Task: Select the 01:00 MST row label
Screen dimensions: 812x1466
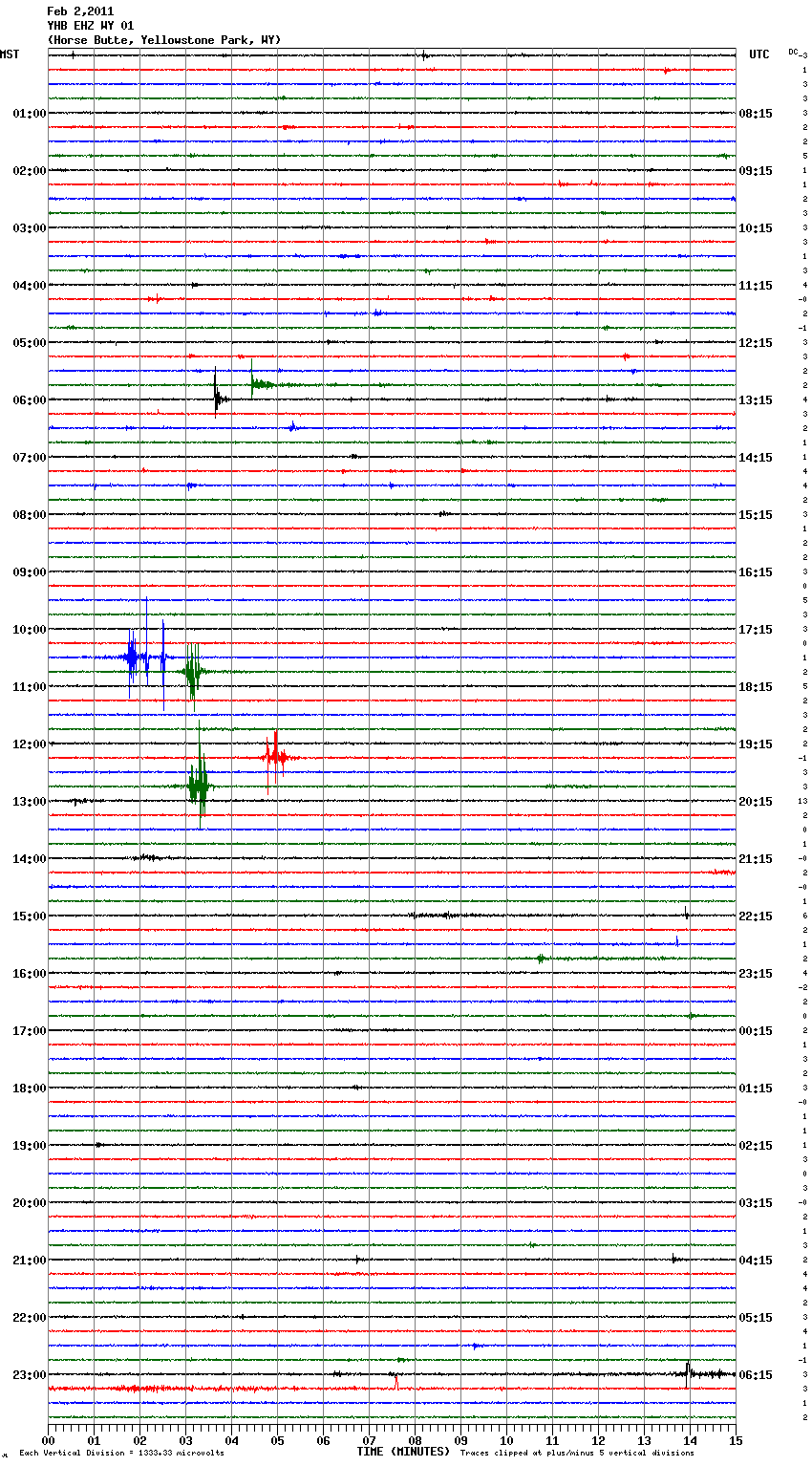Action: [30, 114]
